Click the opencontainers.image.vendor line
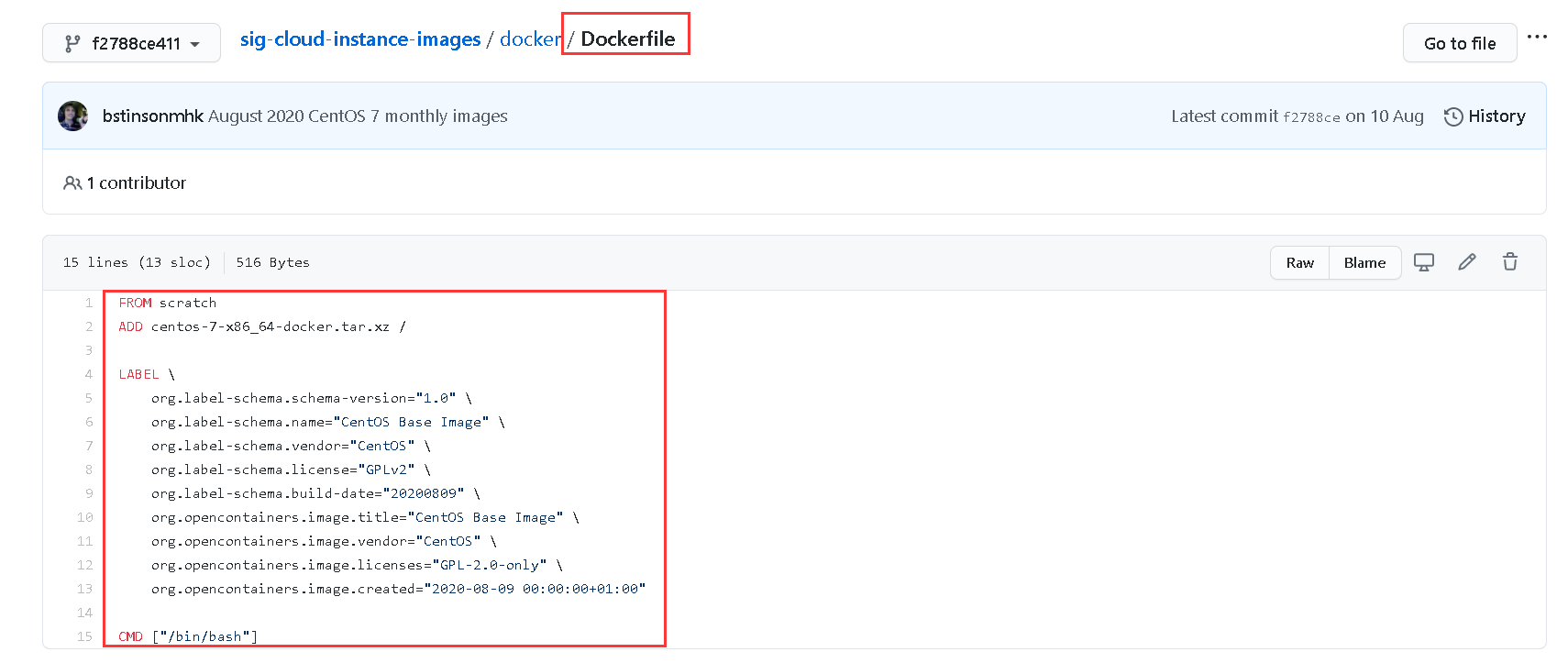This screenshot has height=663, width=1568. click(324, 541)
